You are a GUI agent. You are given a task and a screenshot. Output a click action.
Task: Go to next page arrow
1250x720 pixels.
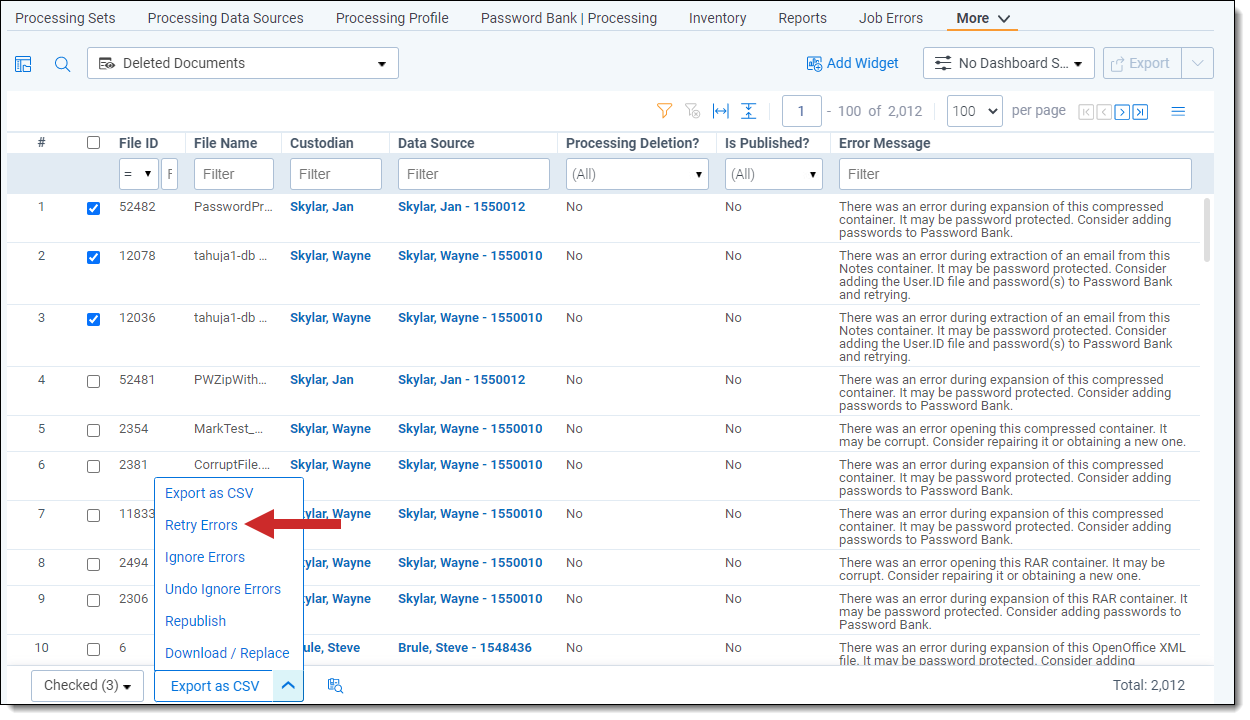click(1122, 112)
